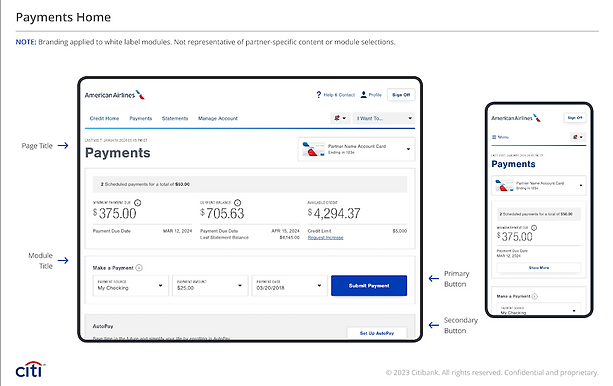This screenshot has width=613, height=386.
Task: Click the desktop $375.00 minimum payment amount
Action: 115,214
